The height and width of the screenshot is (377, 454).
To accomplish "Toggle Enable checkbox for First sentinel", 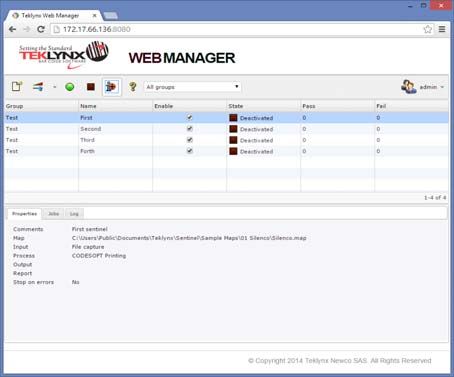I will [x=190, y=117].
